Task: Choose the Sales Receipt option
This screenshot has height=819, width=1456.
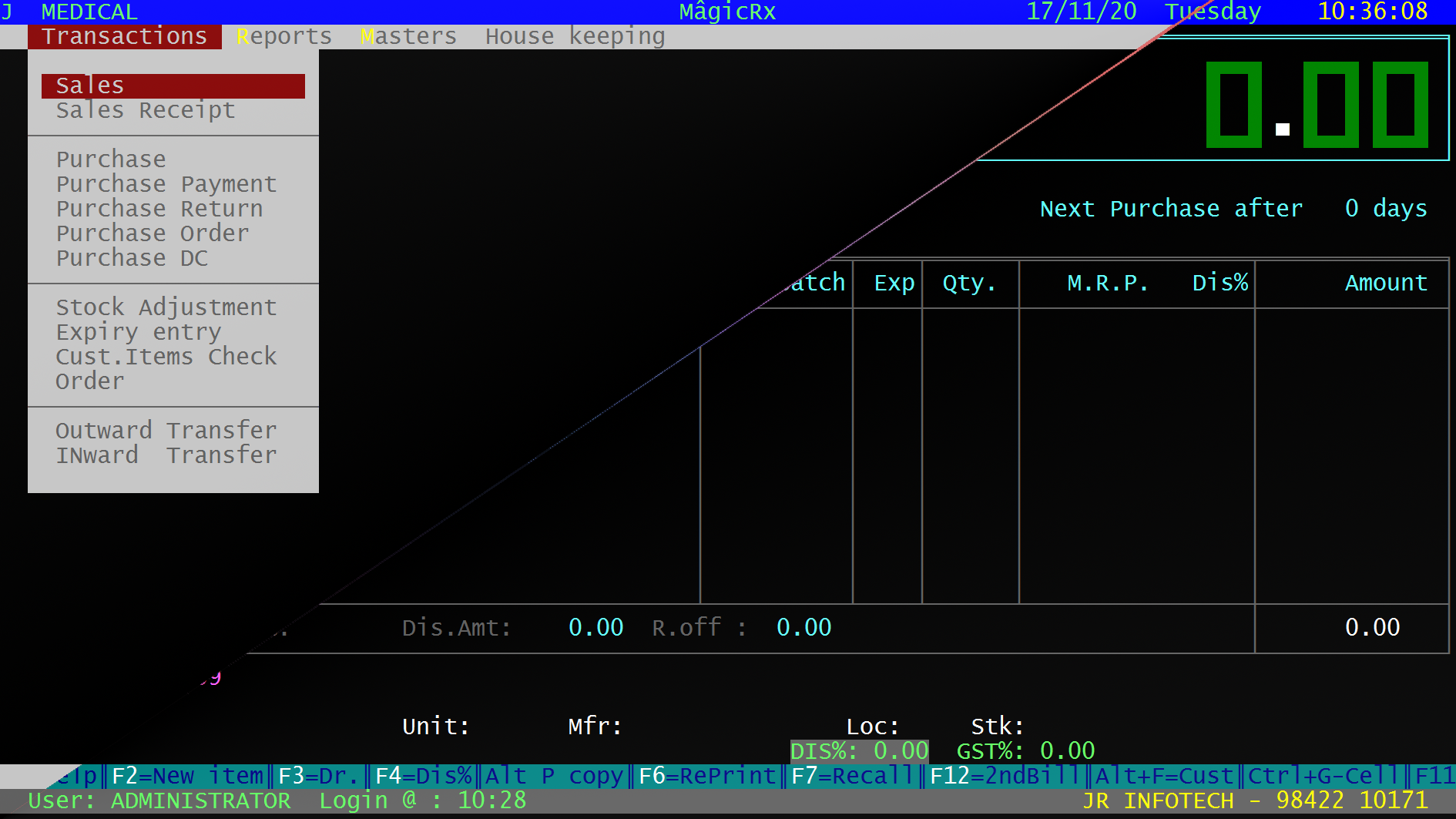Action: click(145, 110)
